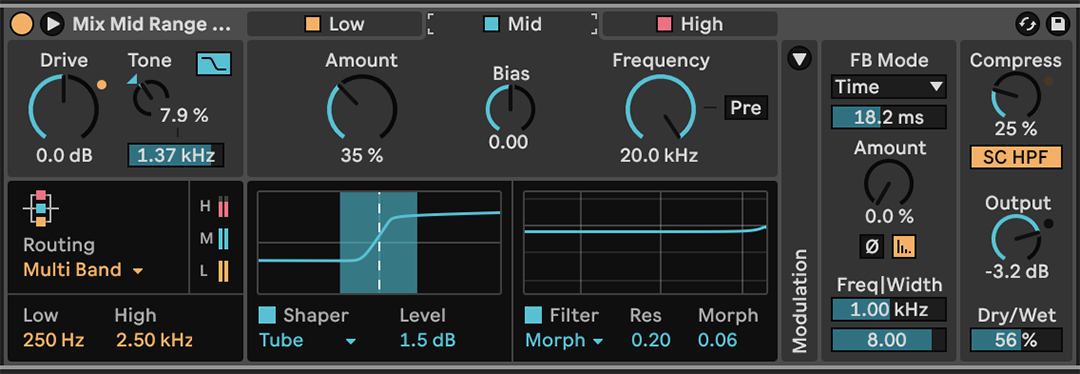
Task: Click the orange Drive indicator dot
Action: [102, 85]
